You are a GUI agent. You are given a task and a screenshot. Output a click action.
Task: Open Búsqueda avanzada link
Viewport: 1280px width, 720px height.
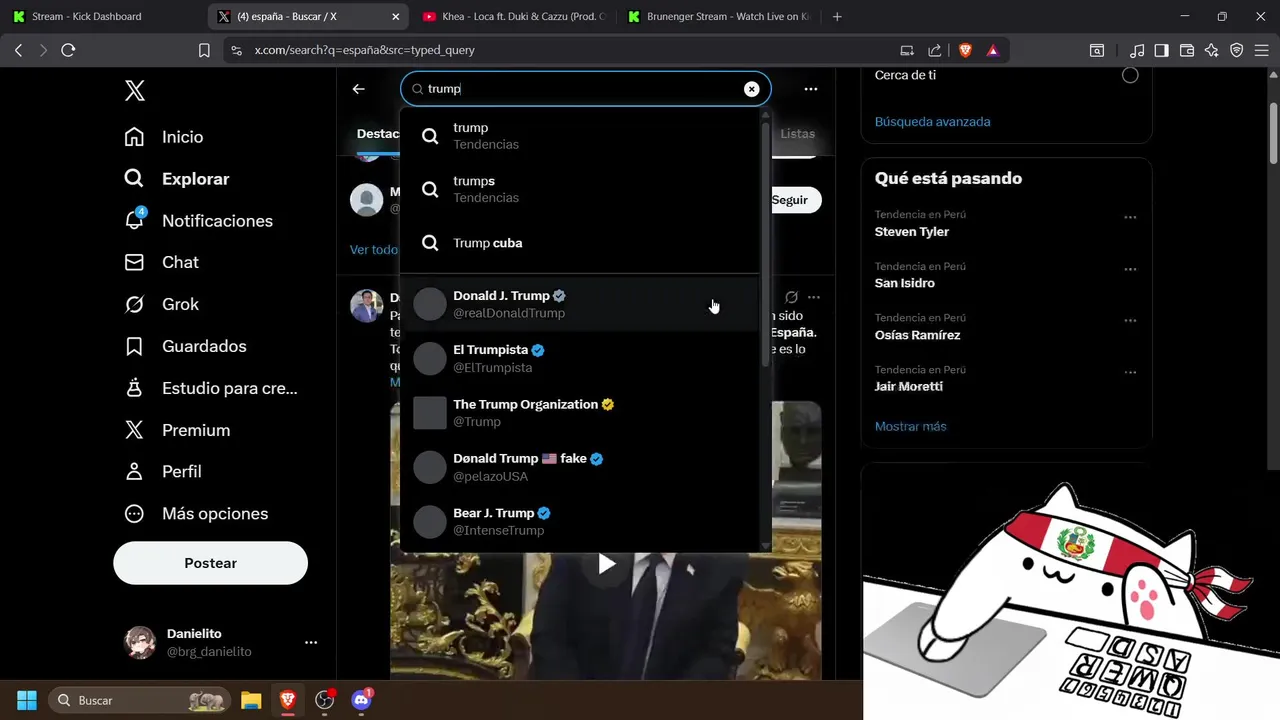[932, 122]
